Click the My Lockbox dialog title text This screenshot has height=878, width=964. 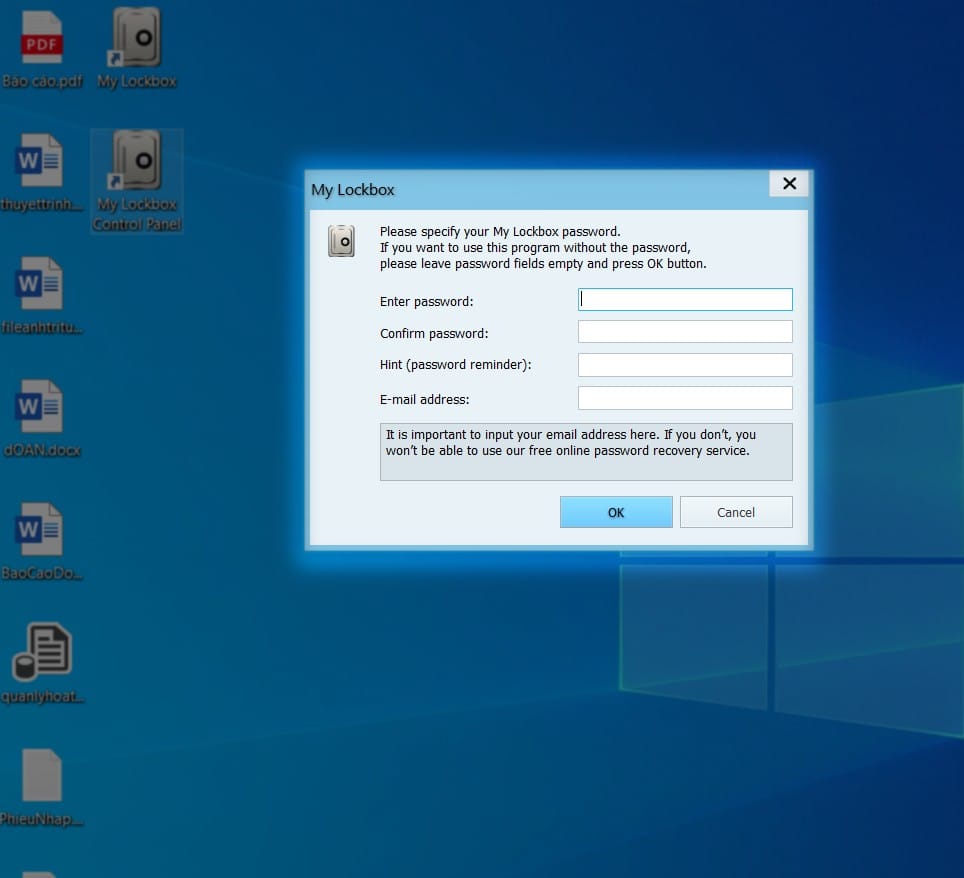352,190
